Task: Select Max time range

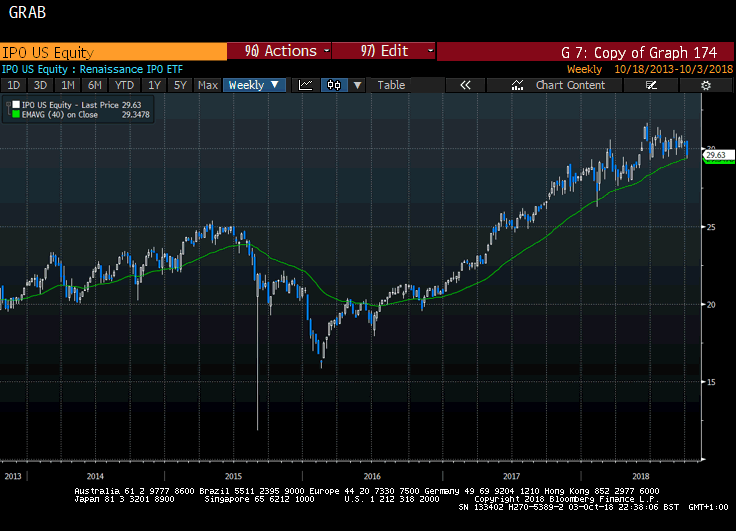Action: pos(208,85)
